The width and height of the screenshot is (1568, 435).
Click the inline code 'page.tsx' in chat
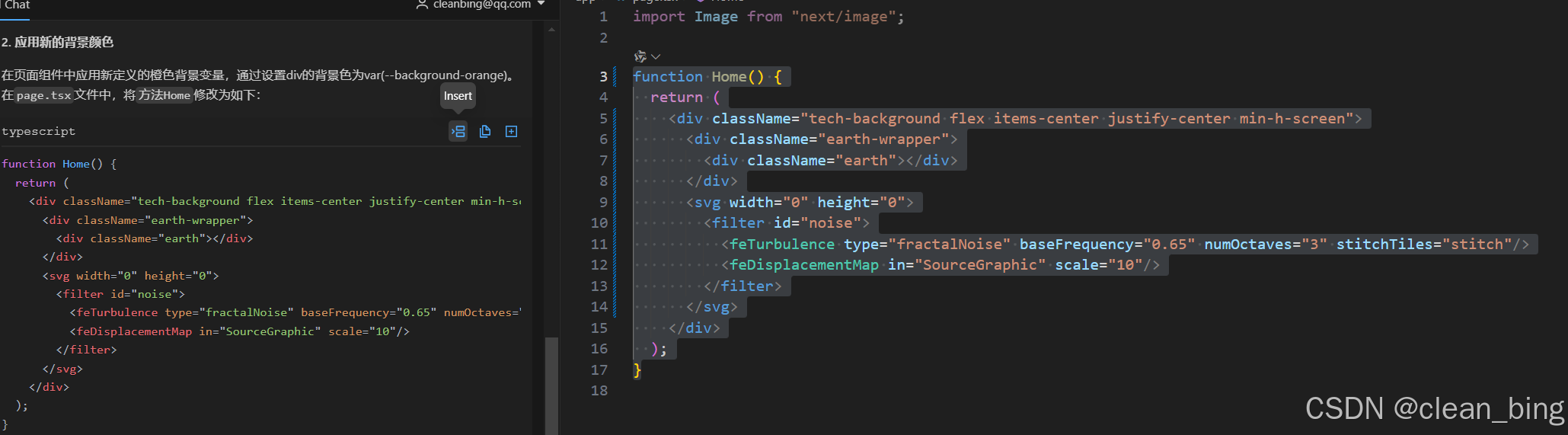click(43, 95)
